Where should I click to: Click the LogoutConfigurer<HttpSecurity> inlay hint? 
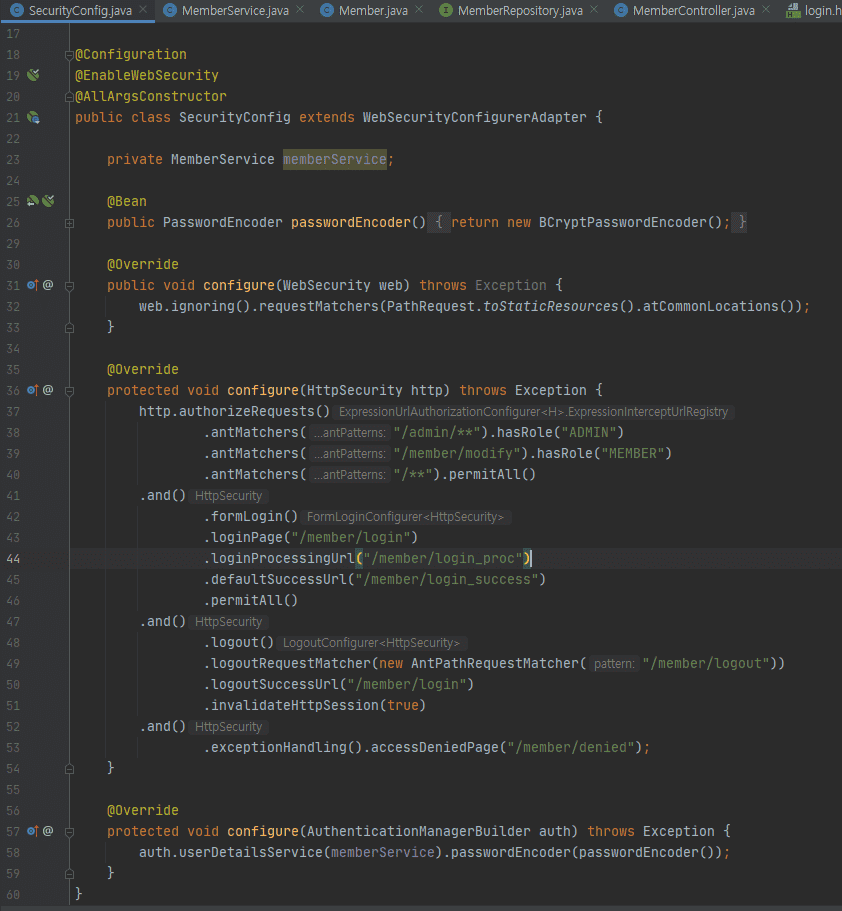click(x=371, y=643)
